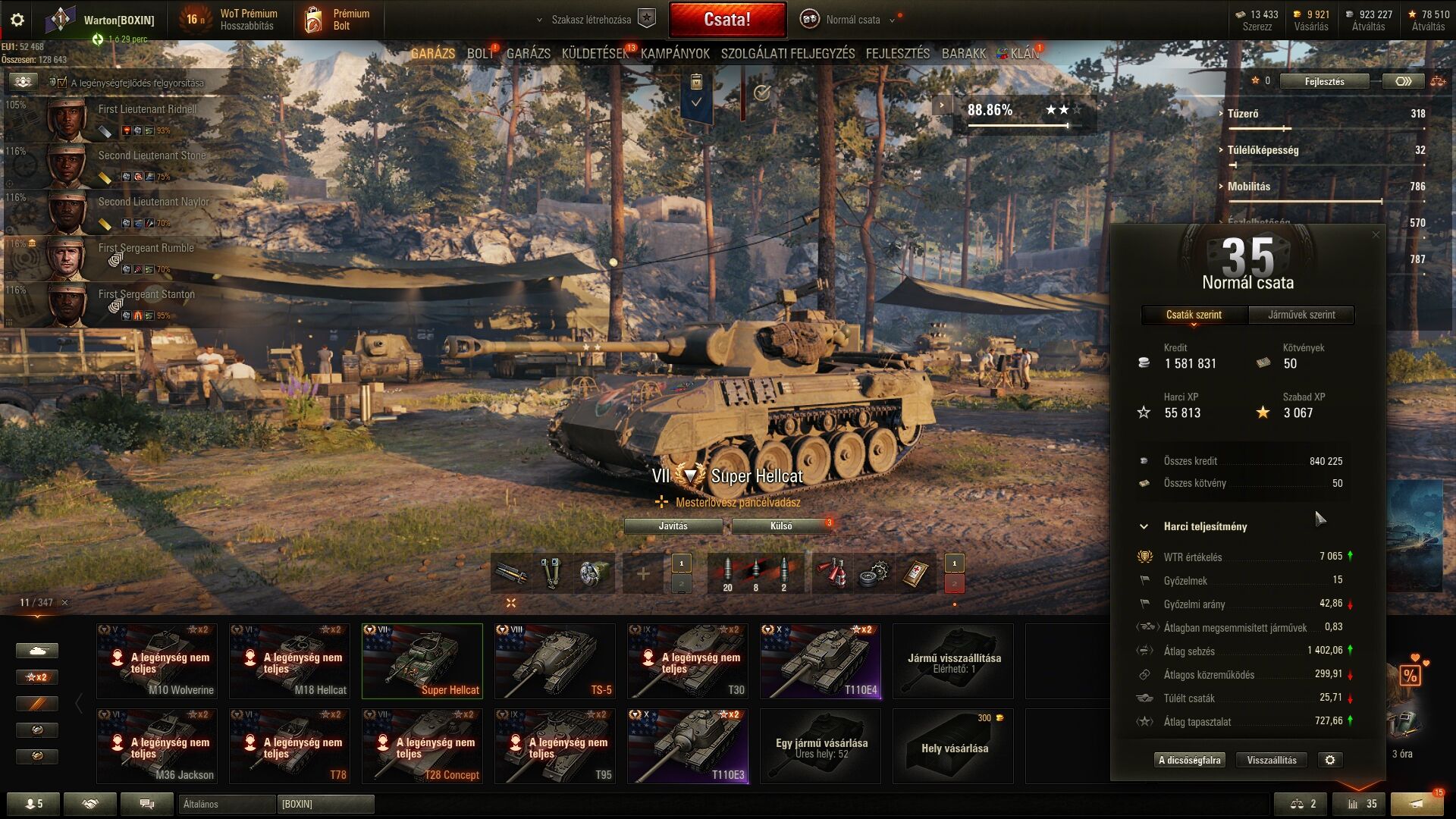Open the contacts list showing 5

pyautogui.click(x=33, y=804)
